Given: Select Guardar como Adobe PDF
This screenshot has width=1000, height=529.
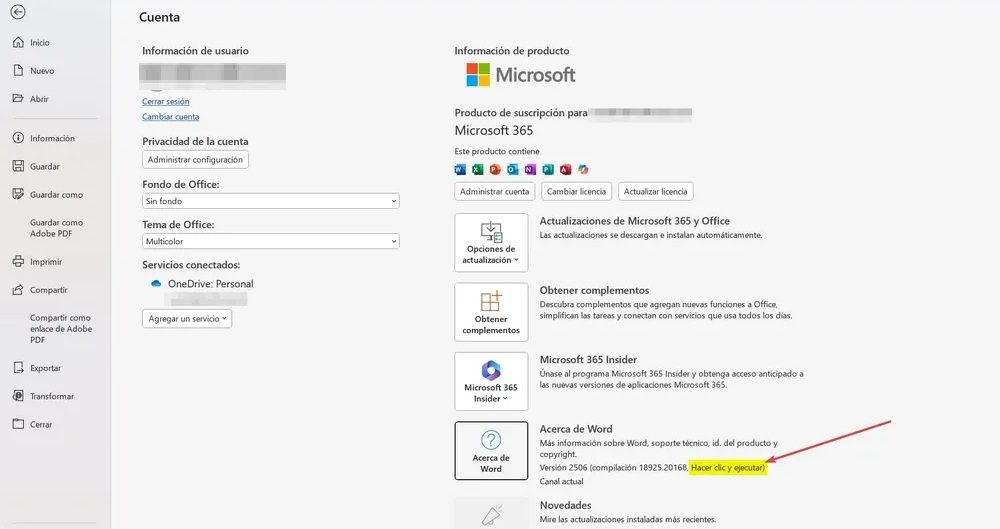Looking at the screenshot, I should pos(56,228).
